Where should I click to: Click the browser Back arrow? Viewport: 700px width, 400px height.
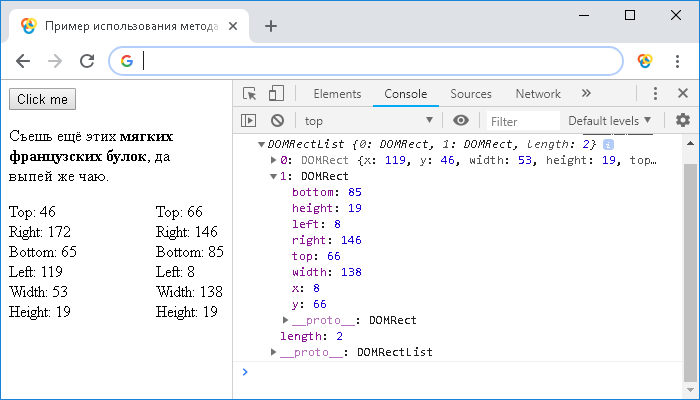coord(23,61)
